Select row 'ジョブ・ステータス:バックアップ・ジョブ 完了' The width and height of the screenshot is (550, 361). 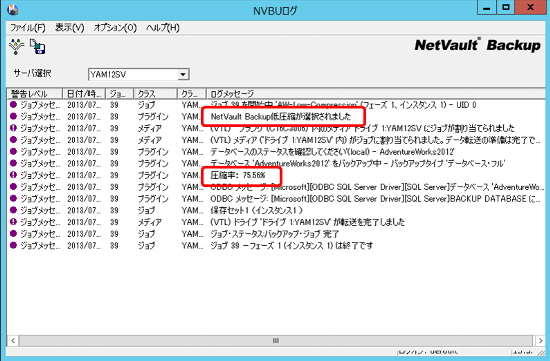coord(276,234)
